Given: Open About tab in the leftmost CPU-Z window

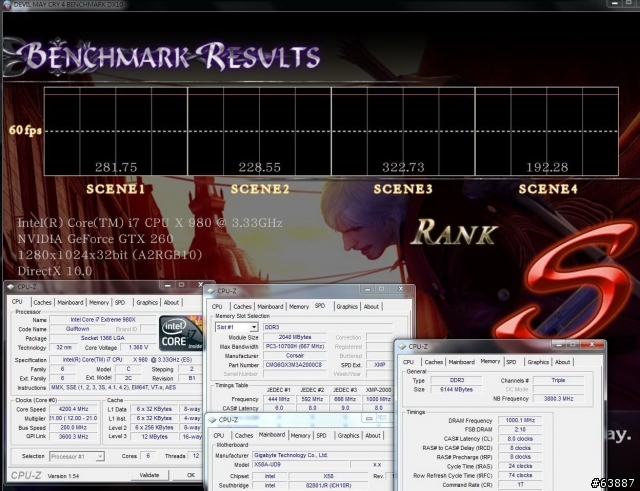Looking at the screenshot, I should (171, 302).
